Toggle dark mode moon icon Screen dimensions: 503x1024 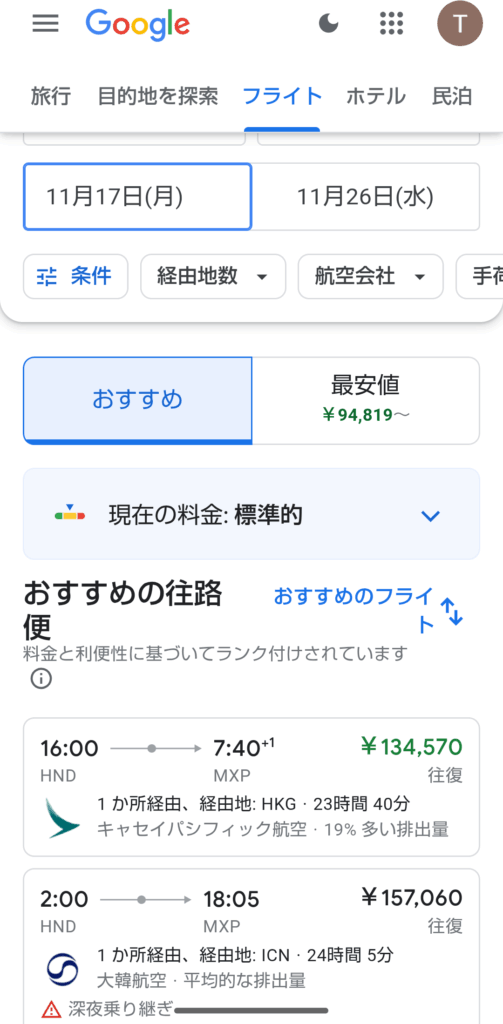point(329,24)
